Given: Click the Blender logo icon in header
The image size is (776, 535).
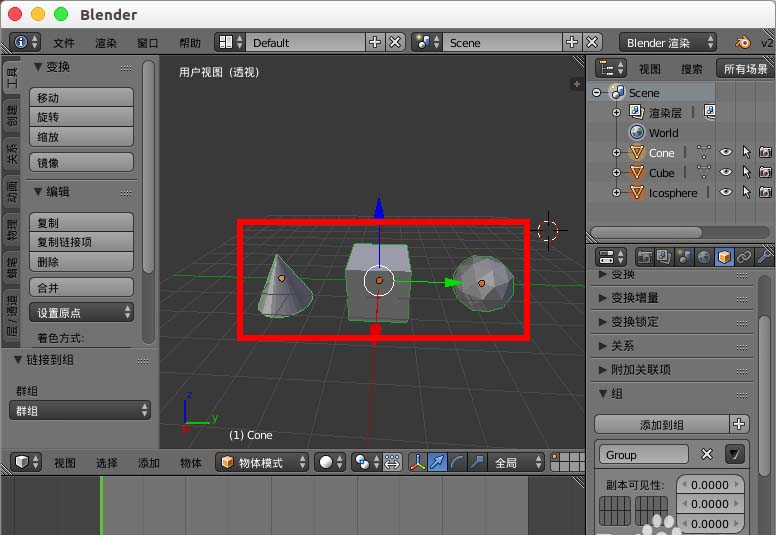Looking at the screenshot, I should point(742,43).
